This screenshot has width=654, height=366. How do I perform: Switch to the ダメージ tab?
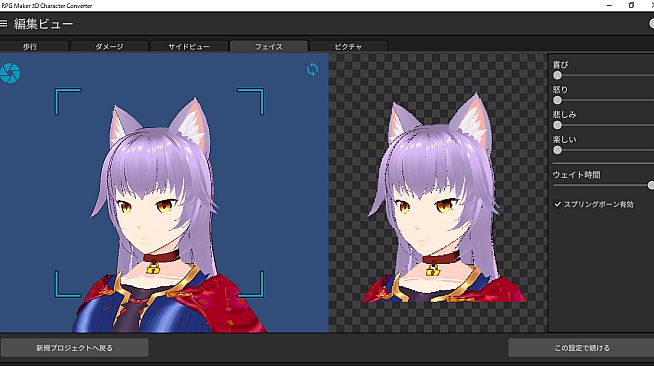tap(109, 46)
